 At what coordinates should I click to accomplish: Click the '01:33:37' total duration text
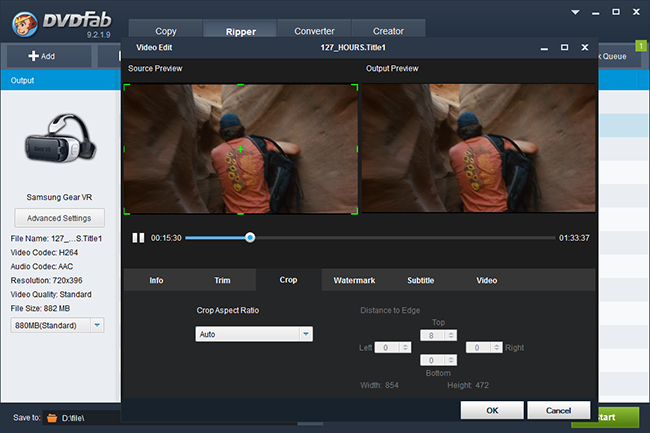(x=574, y=238)
